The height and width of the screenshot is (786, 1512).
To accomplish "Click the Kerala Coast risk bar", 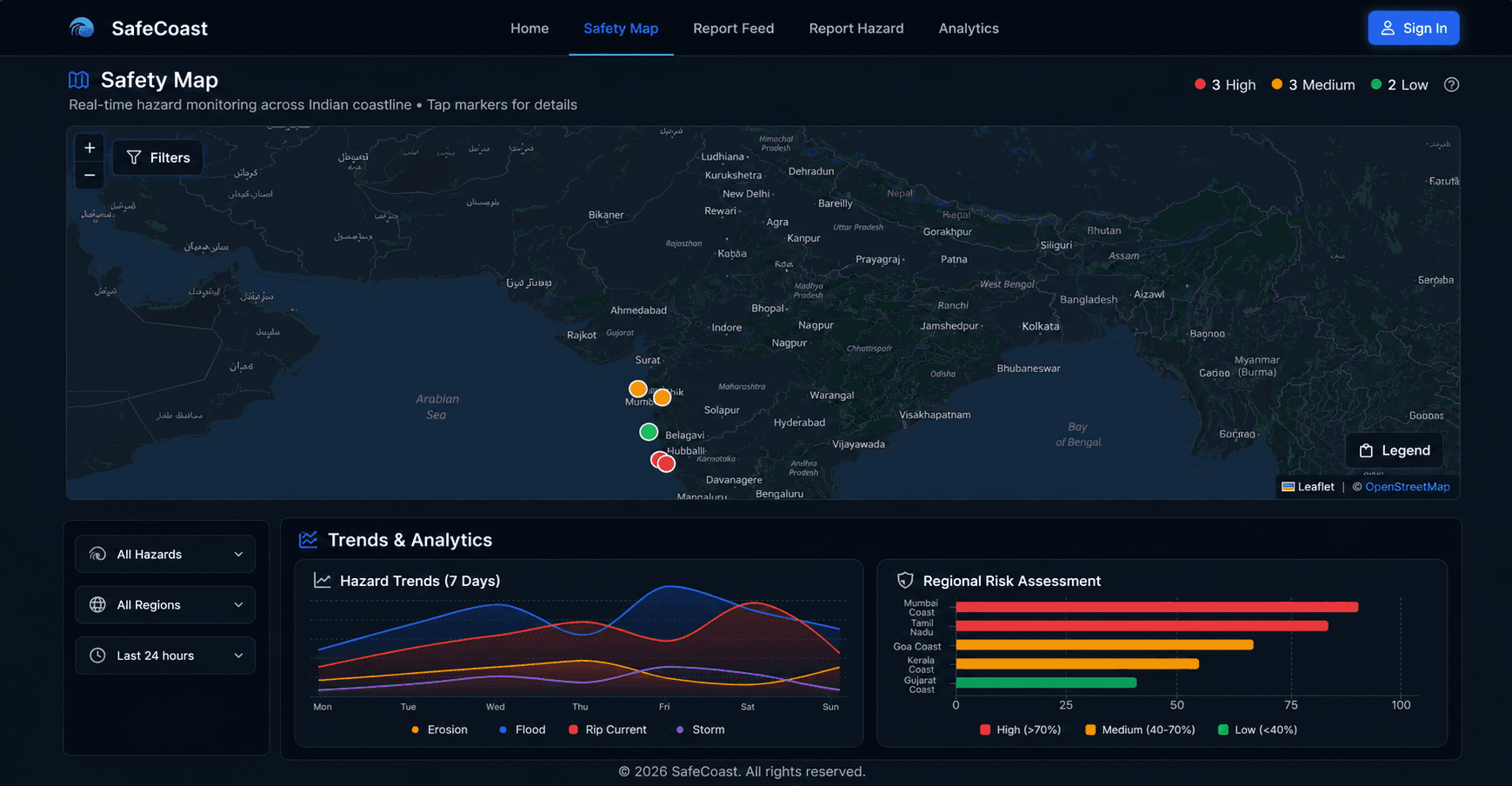I will [x=1077, y=664].
